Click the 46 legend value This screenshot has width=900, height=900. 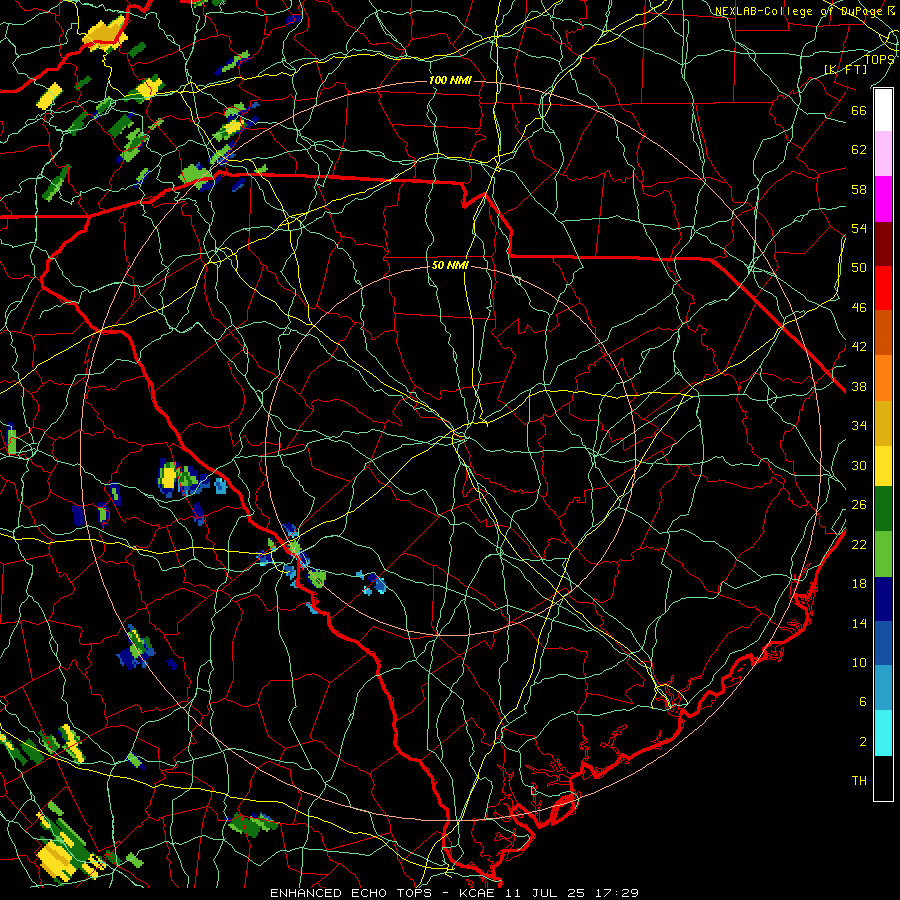859,308
